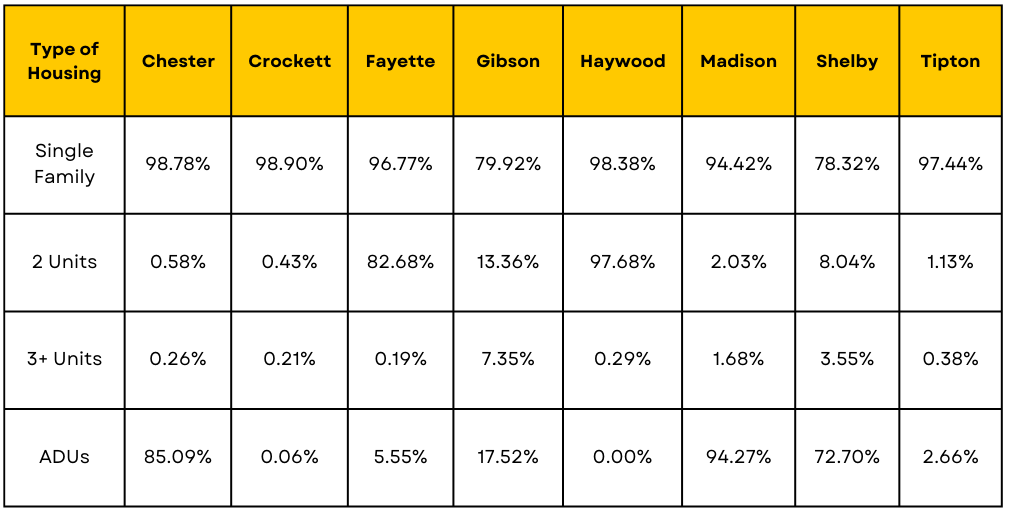The height and width of the screenshot is (512, 1009).
Task: Click Chester ADUs value 85.09%
Action: [x=178, y=457]
